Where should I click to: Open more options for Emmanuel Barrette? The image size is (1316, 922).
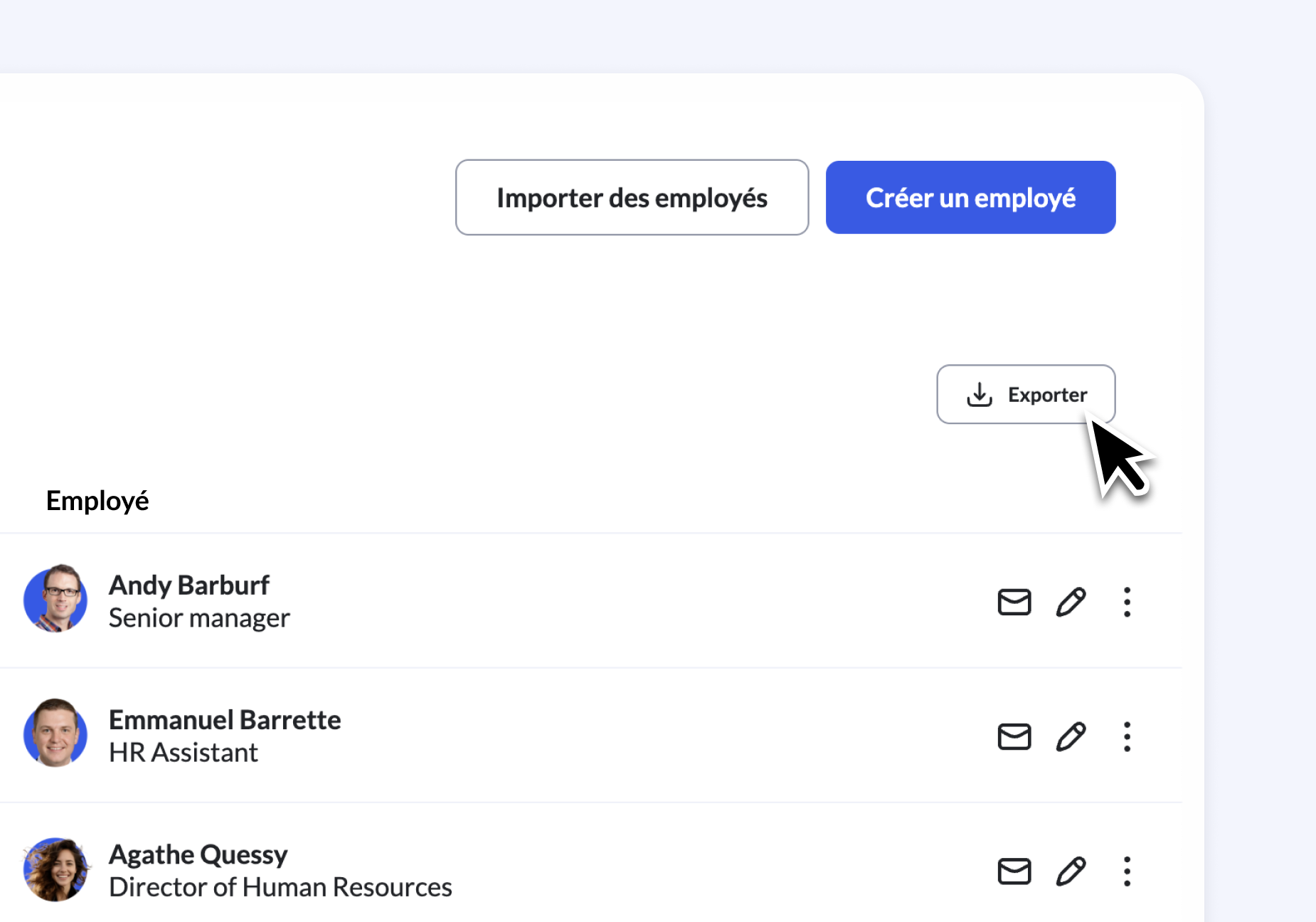coord(1127,736)
